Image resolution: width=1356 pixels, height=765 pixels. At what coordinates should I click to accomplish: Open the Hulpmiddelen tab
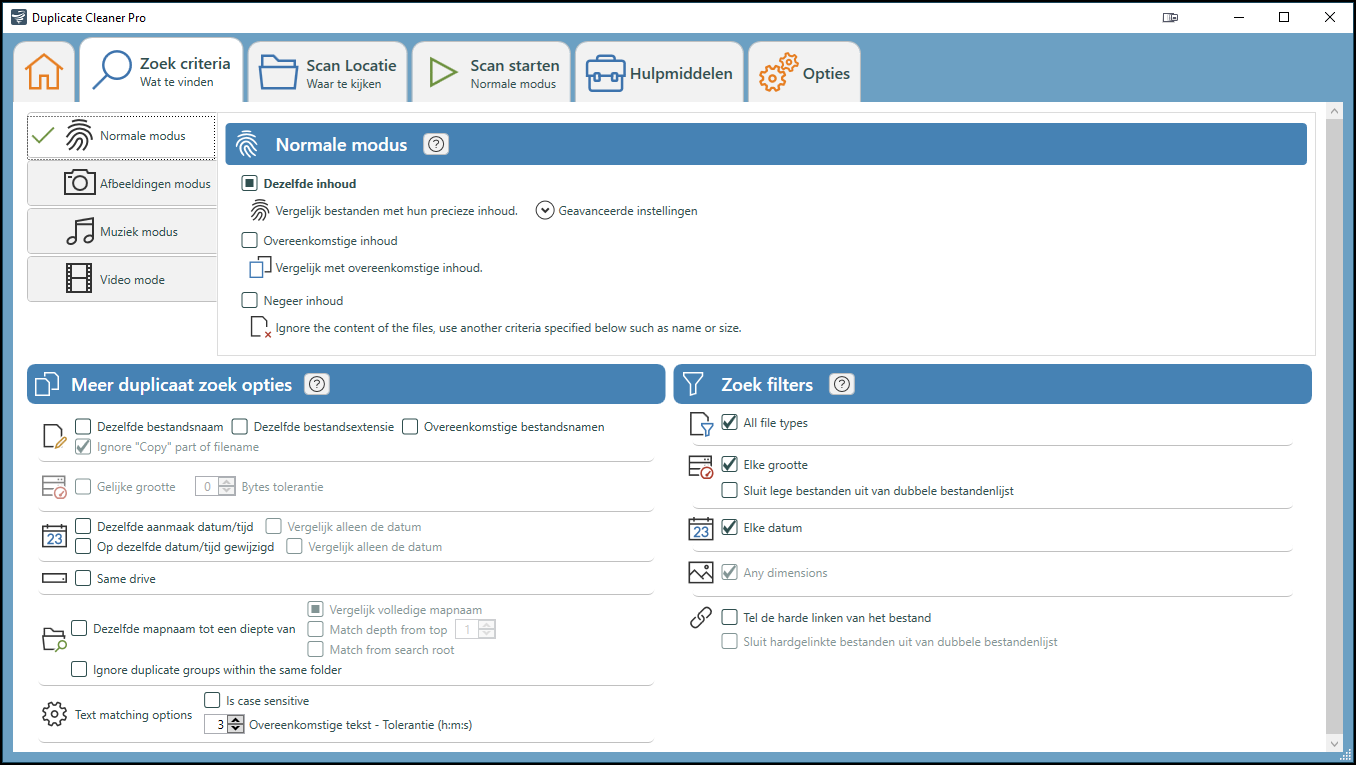click(x=659, y=73)
